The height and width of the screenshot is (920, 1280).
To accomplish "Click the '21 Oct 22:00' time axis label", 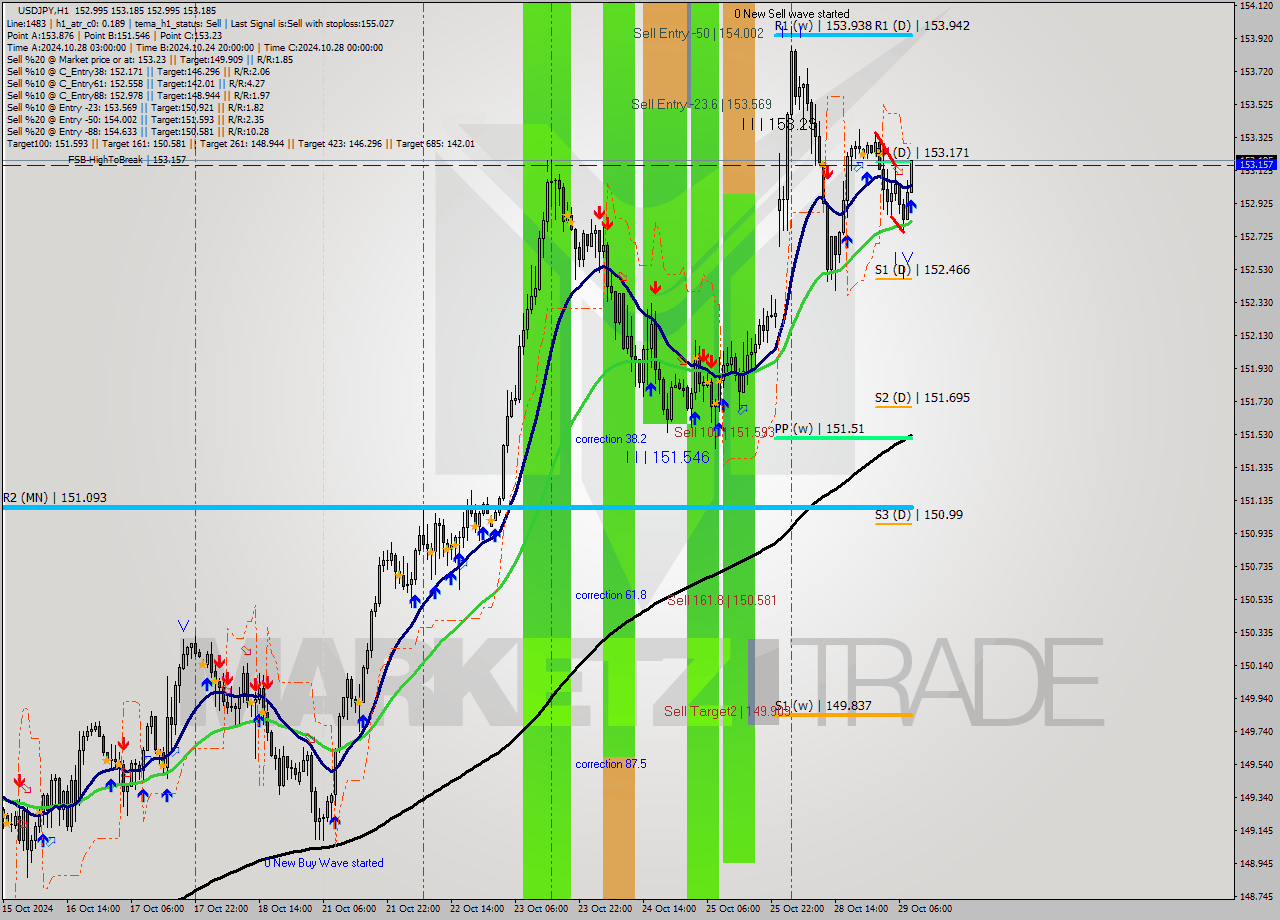I will [413, 909].
